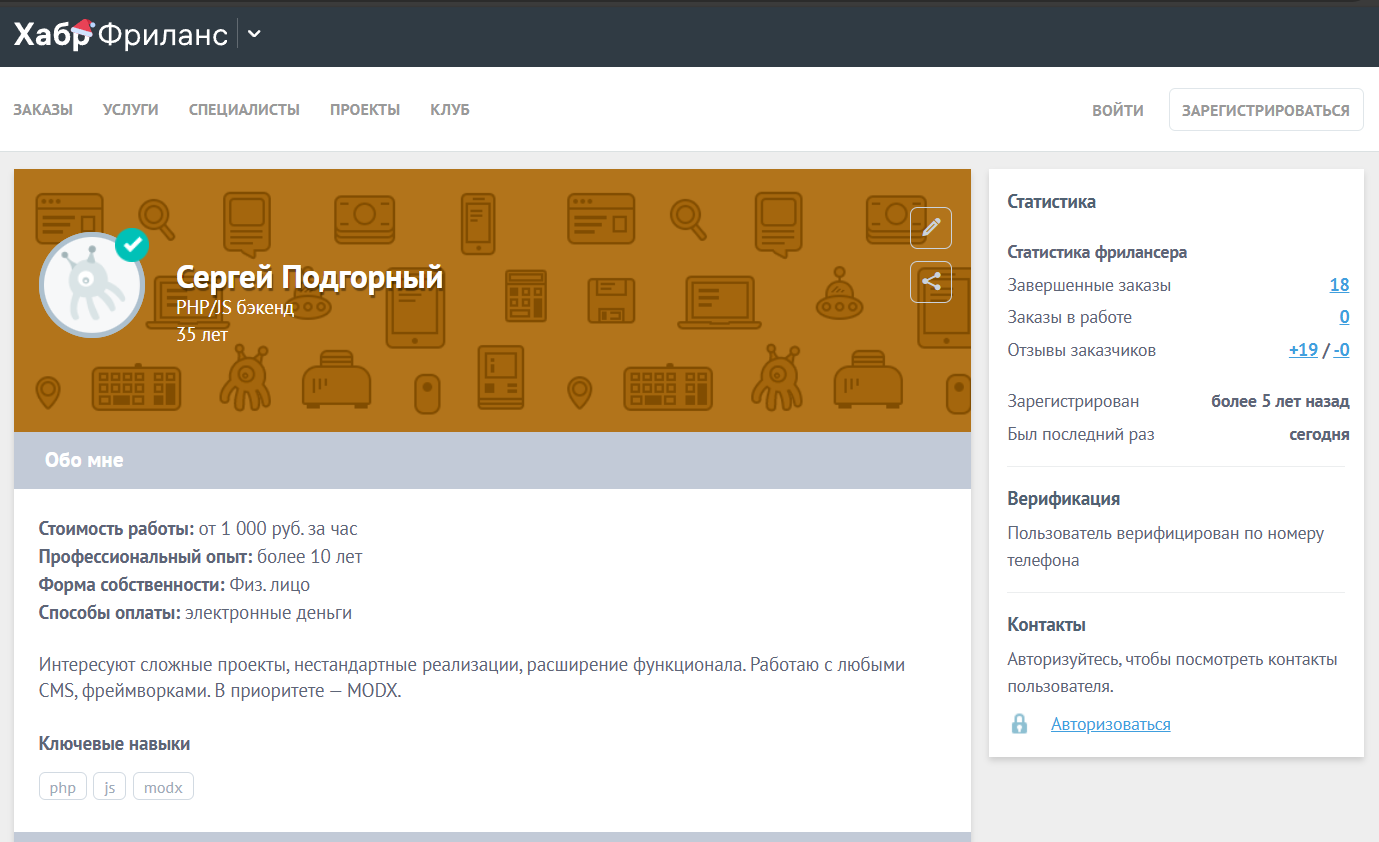Select the modx skill tag
The width and height of the screenshot is (1379, 842).
coord(163,787)
